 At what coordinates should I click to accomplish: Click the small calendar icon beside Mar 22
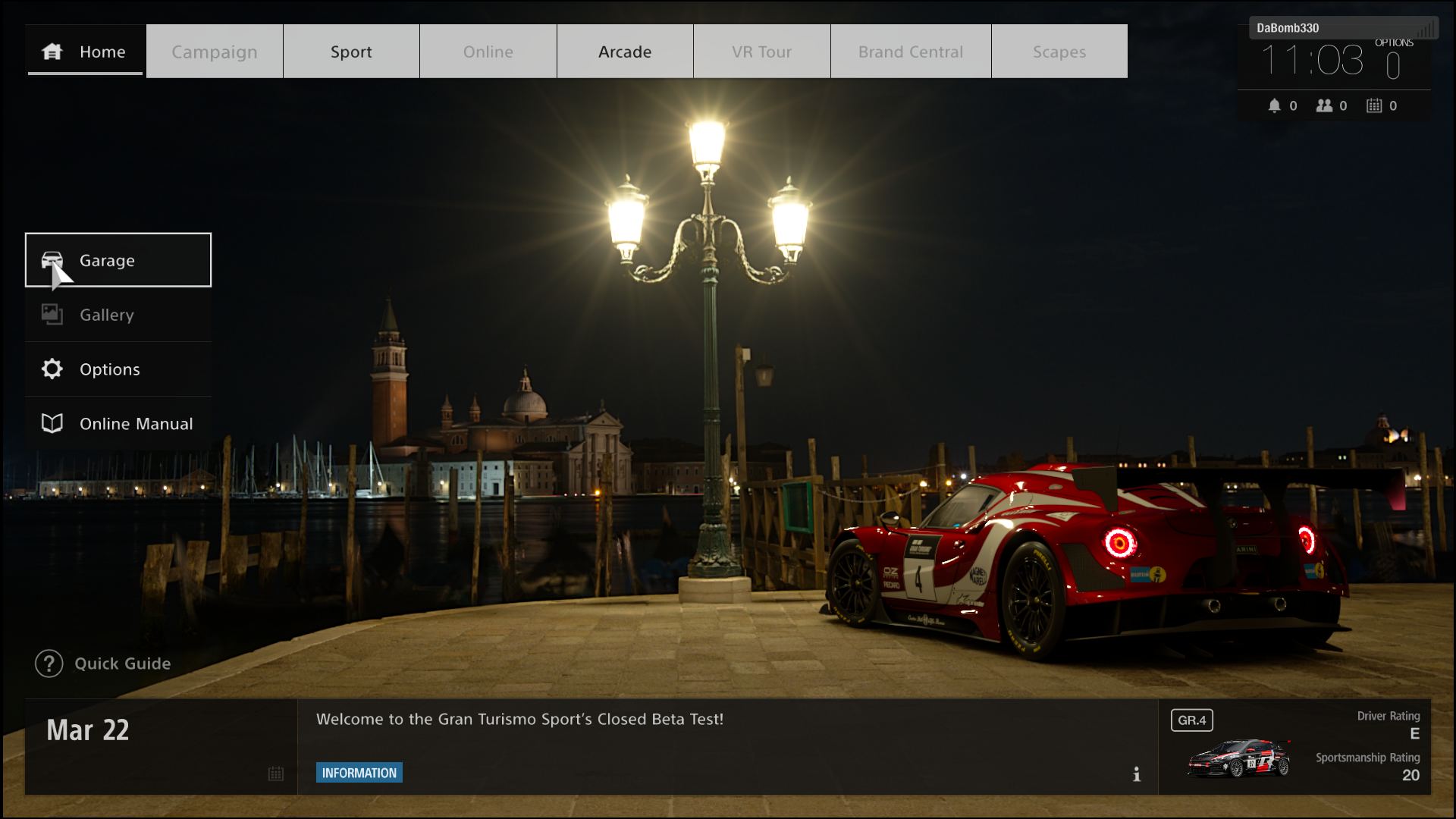(x=276, y=773)
